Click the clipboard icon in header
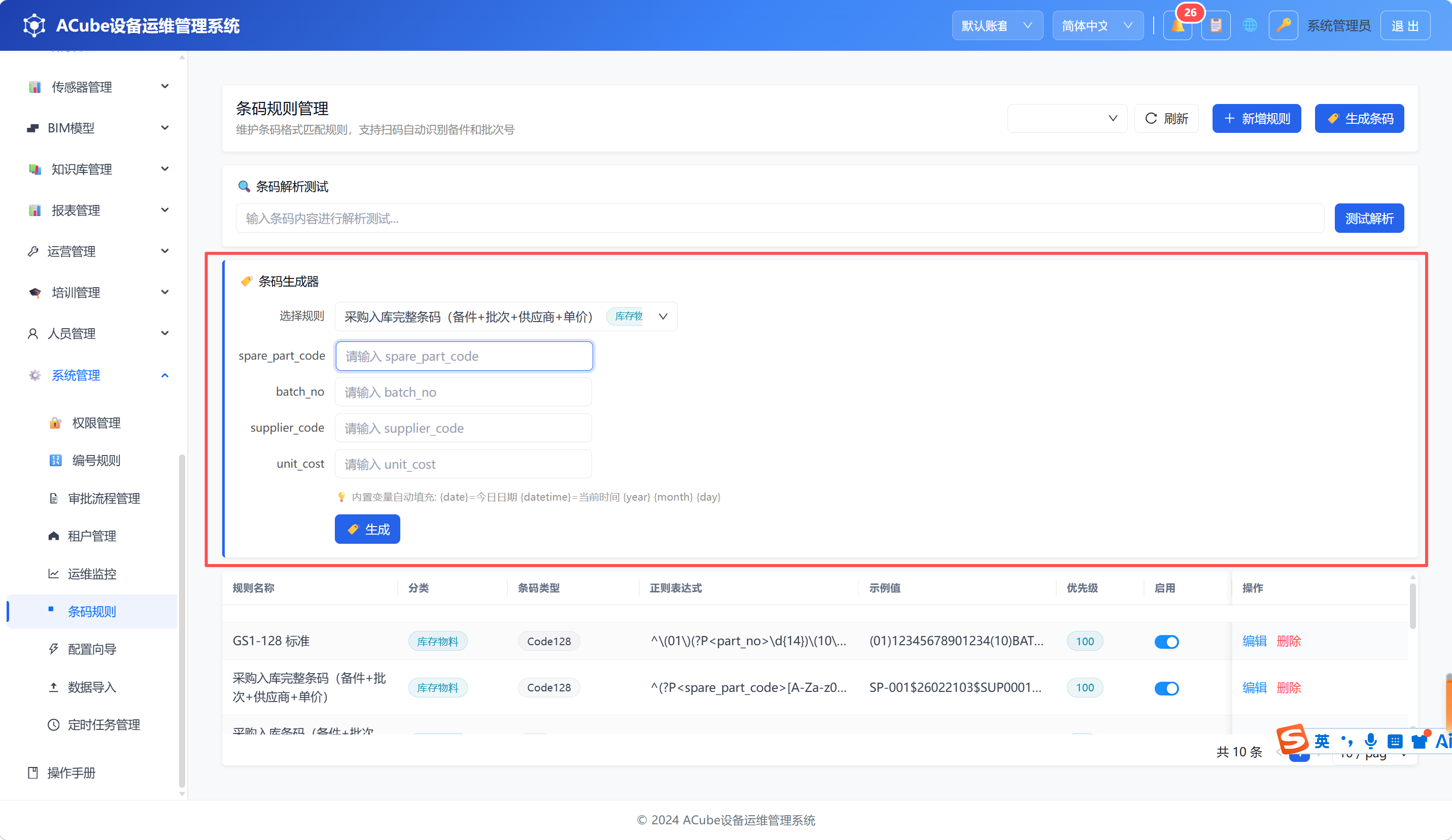Image resolution: width=1452 pixels, height=840 pixels. coord(1216,25)
